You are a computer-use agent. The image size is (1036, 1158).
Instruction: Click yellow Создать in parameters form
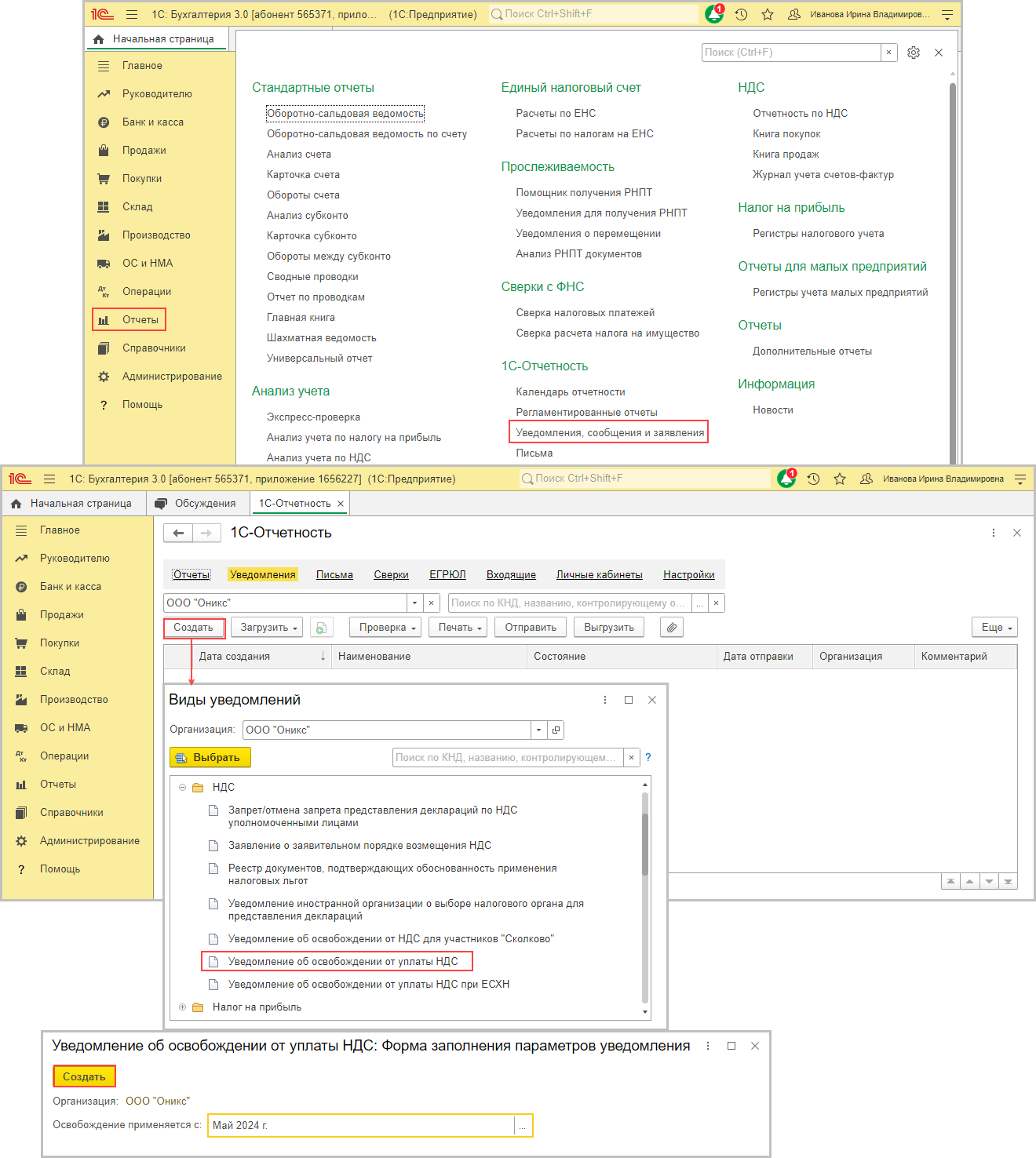[x=84, y=1077]
